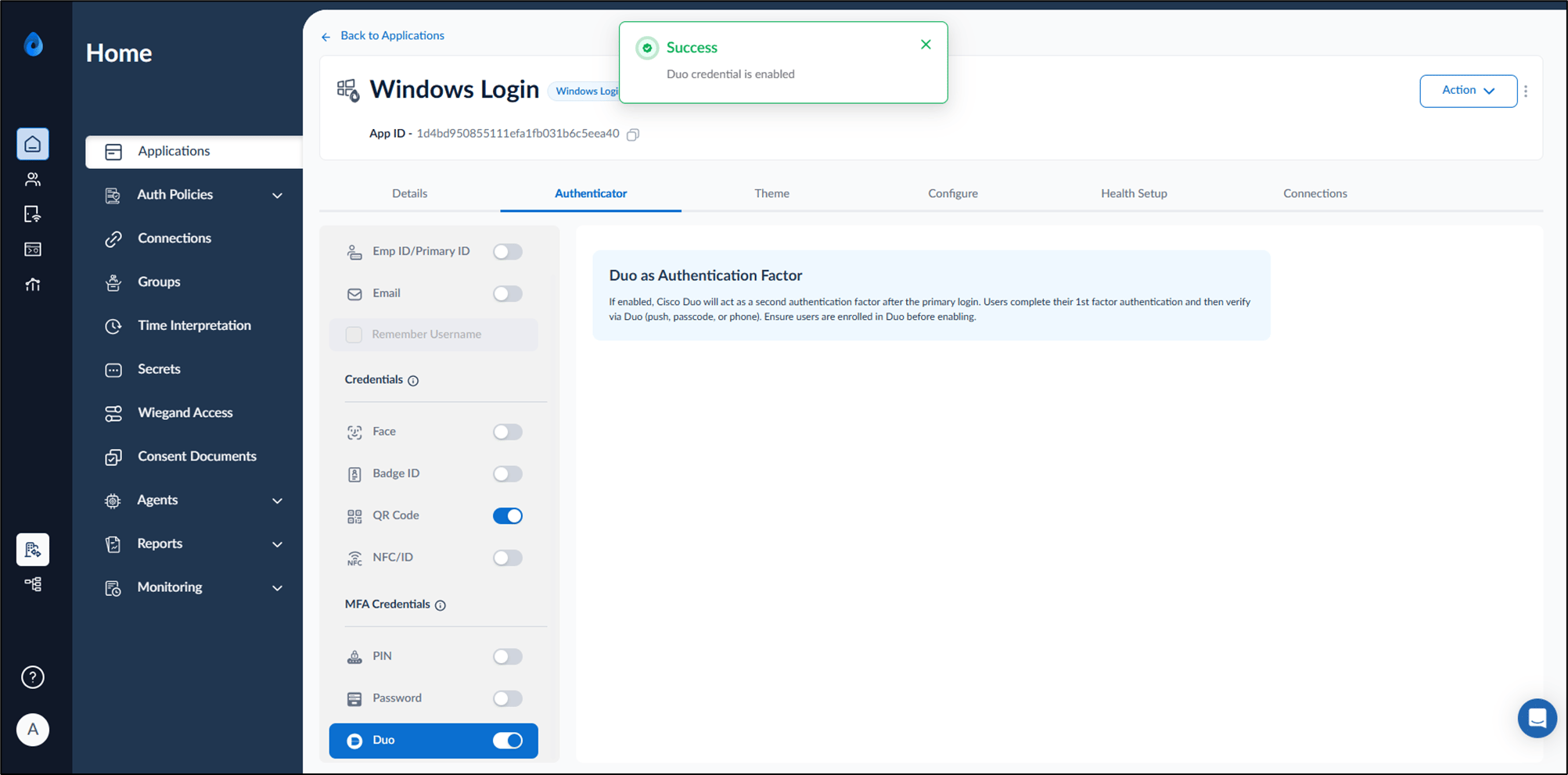1568x775 pixels.
Task: Check the Remember Username checkbox
Action: 354,335
